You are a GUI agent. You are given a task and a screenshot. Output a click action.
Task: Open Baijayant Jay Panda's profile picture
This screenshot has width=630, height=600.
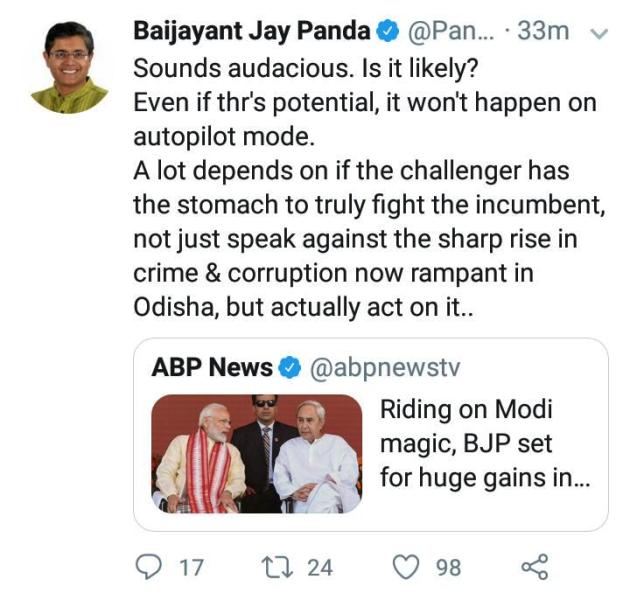[x=69, y=67]
